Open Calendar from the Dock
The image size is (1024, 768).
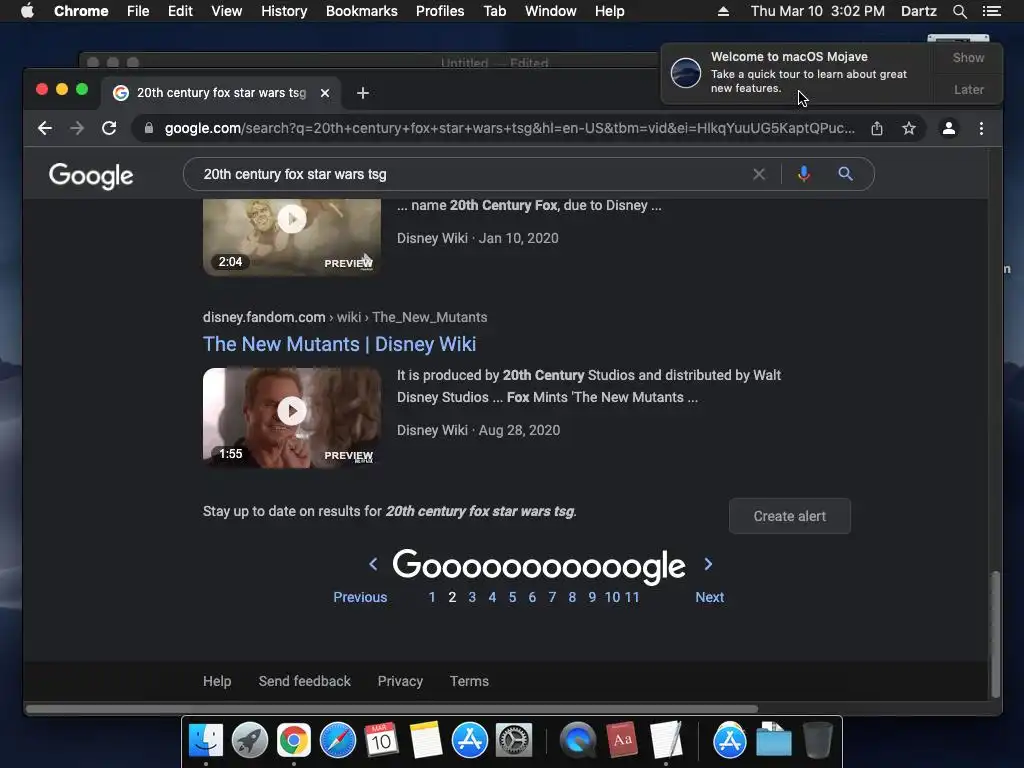point(381,741)
